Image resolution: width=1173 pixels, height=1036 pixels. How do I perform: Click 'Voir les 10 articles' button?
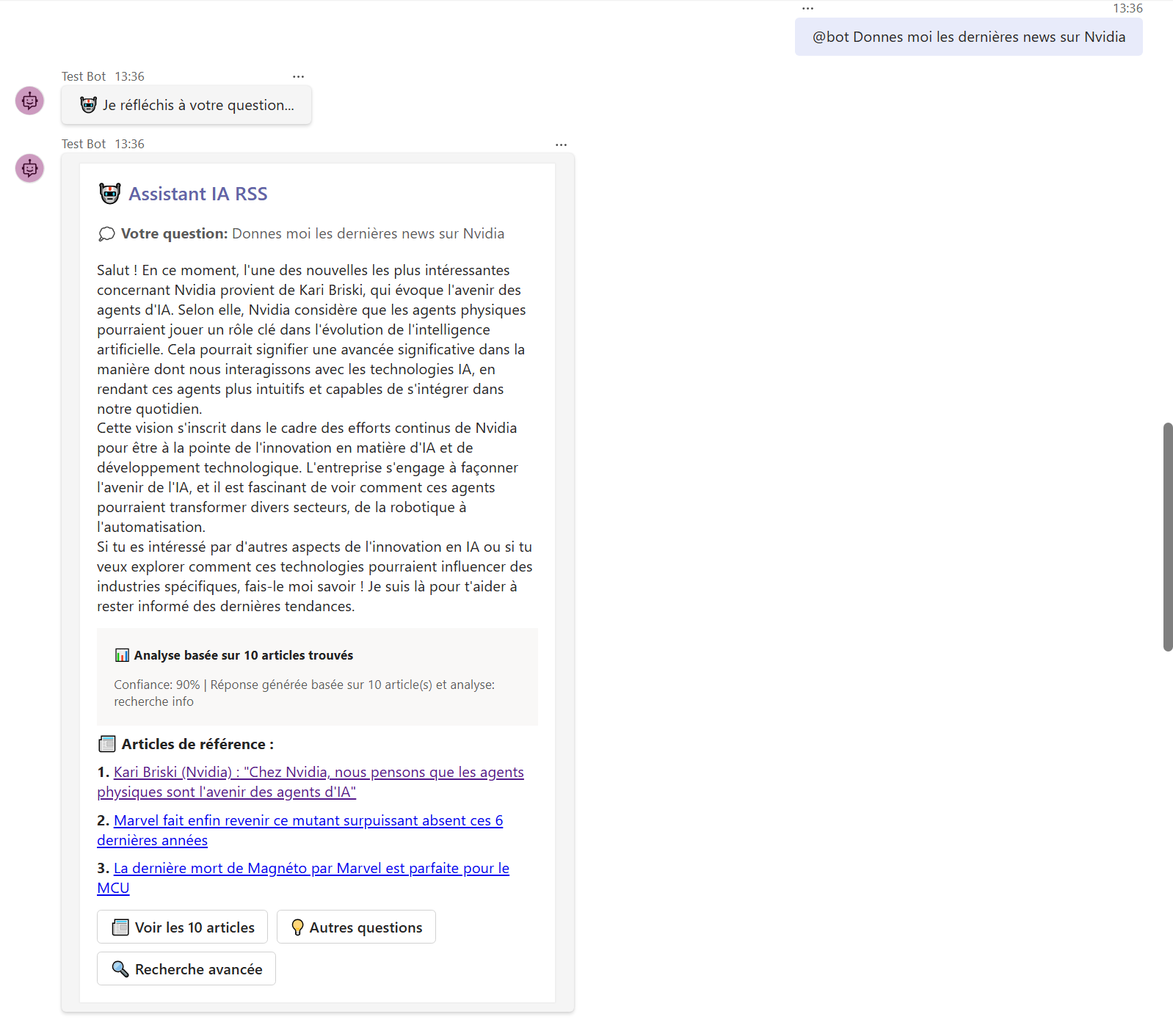(182, 927)
